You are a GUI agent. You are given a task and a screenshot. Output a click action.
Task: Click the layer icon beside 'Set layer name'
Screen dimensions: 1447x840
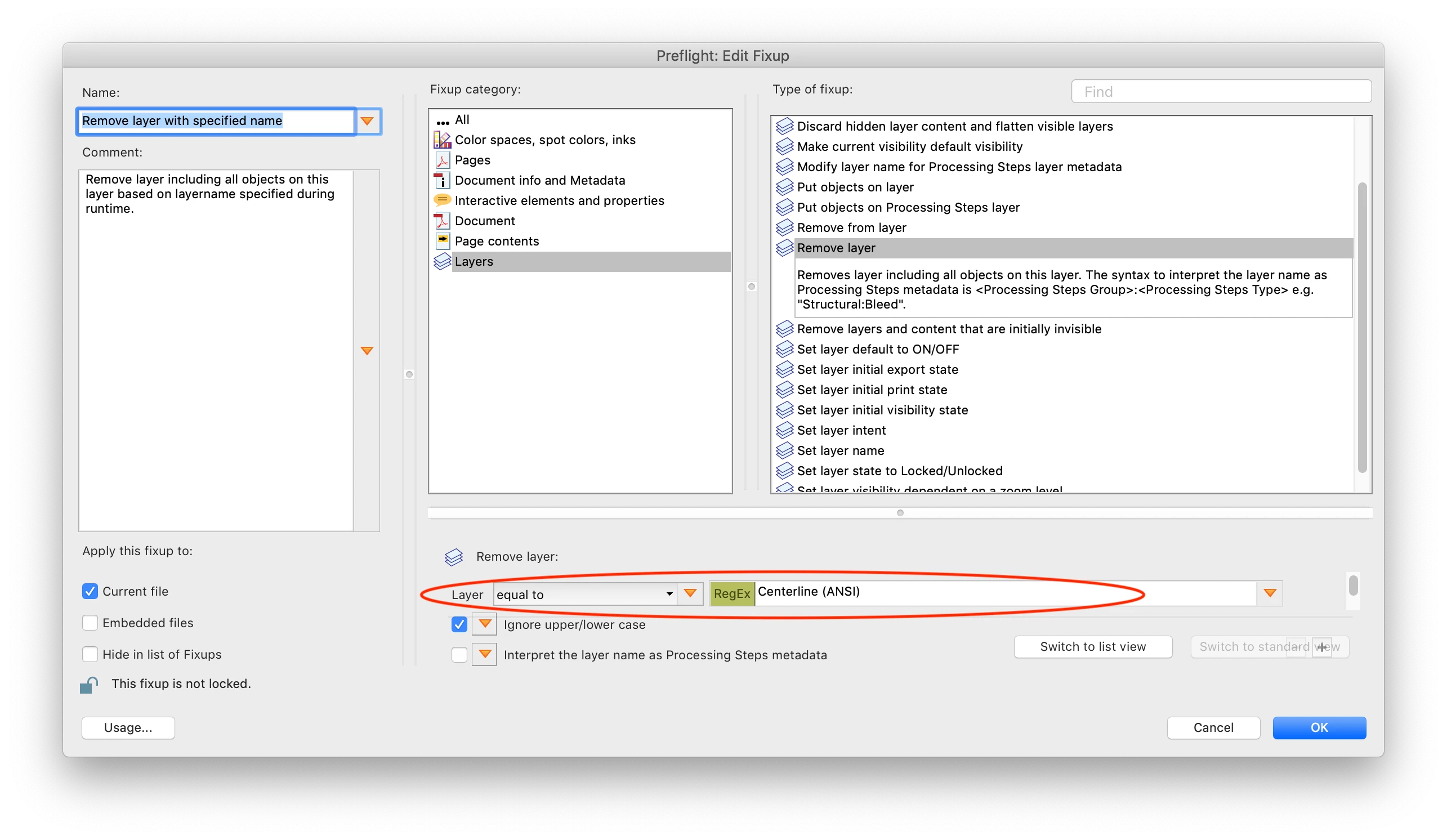tap(784, 451)
